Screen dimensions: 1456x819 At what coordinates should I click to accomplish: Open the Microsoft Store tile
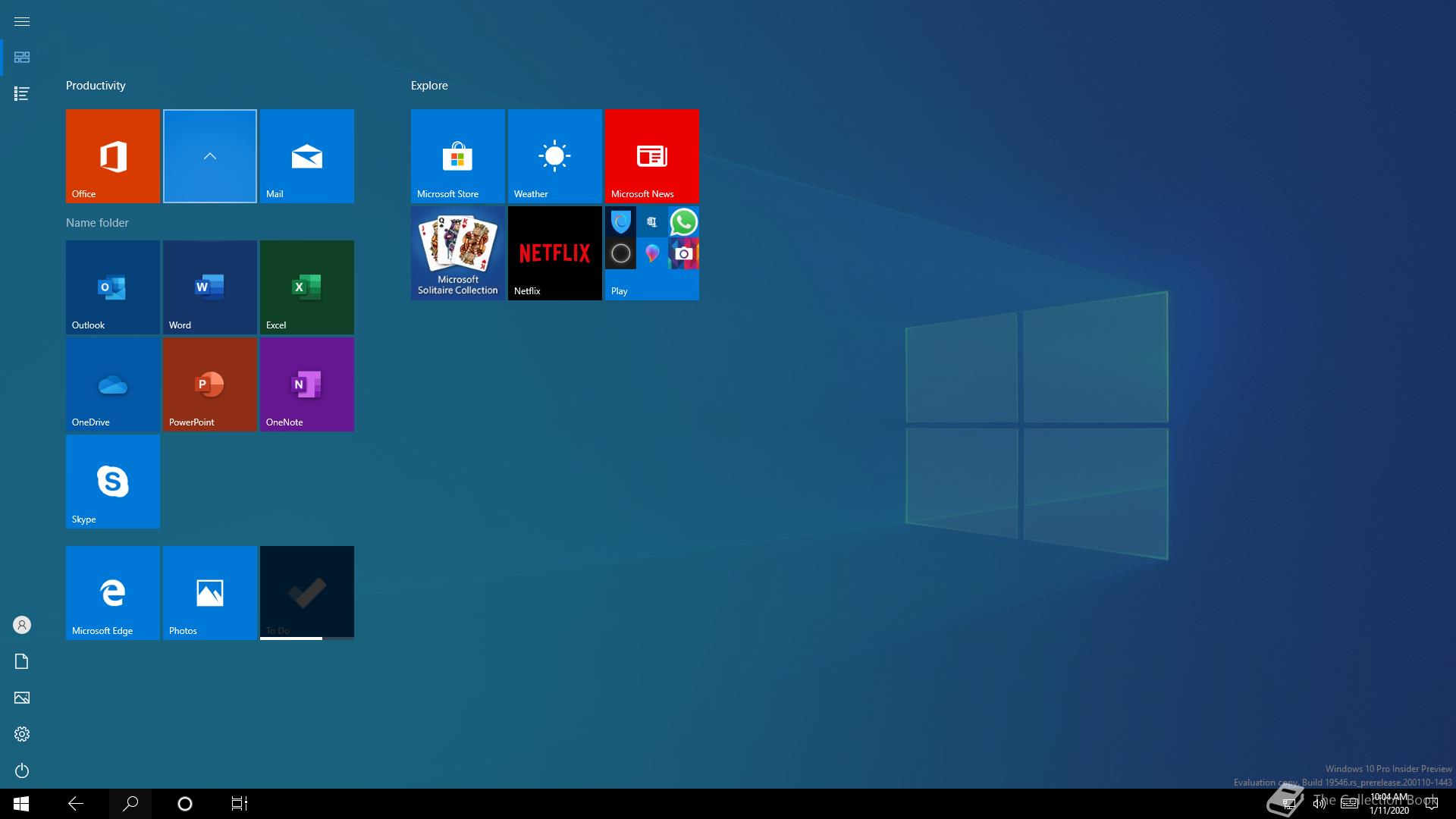[458, 156]
